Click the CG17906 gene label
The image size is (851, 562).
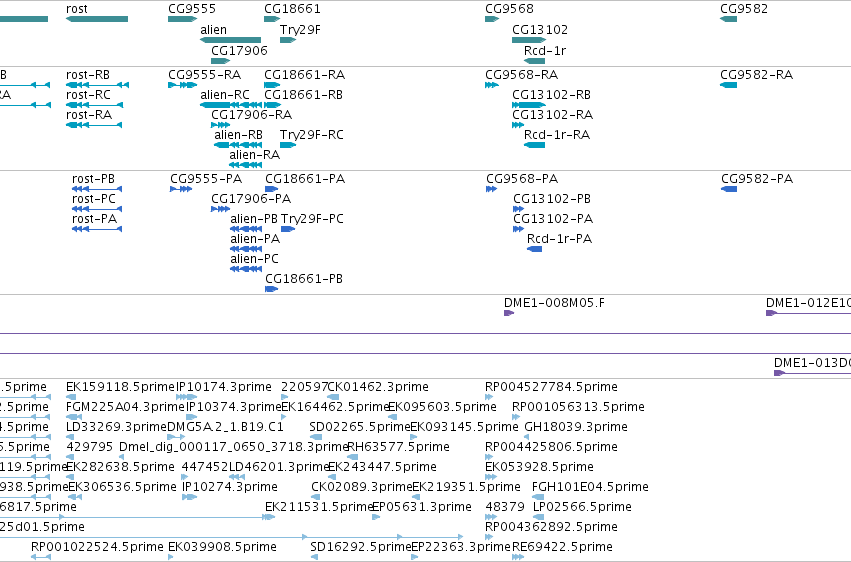click(x=239, y=50)
